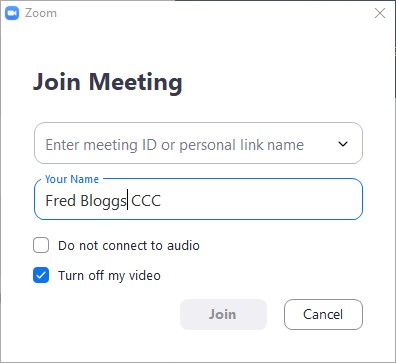Click the empty title bar area
396x363 pixels.
point(213,13)
